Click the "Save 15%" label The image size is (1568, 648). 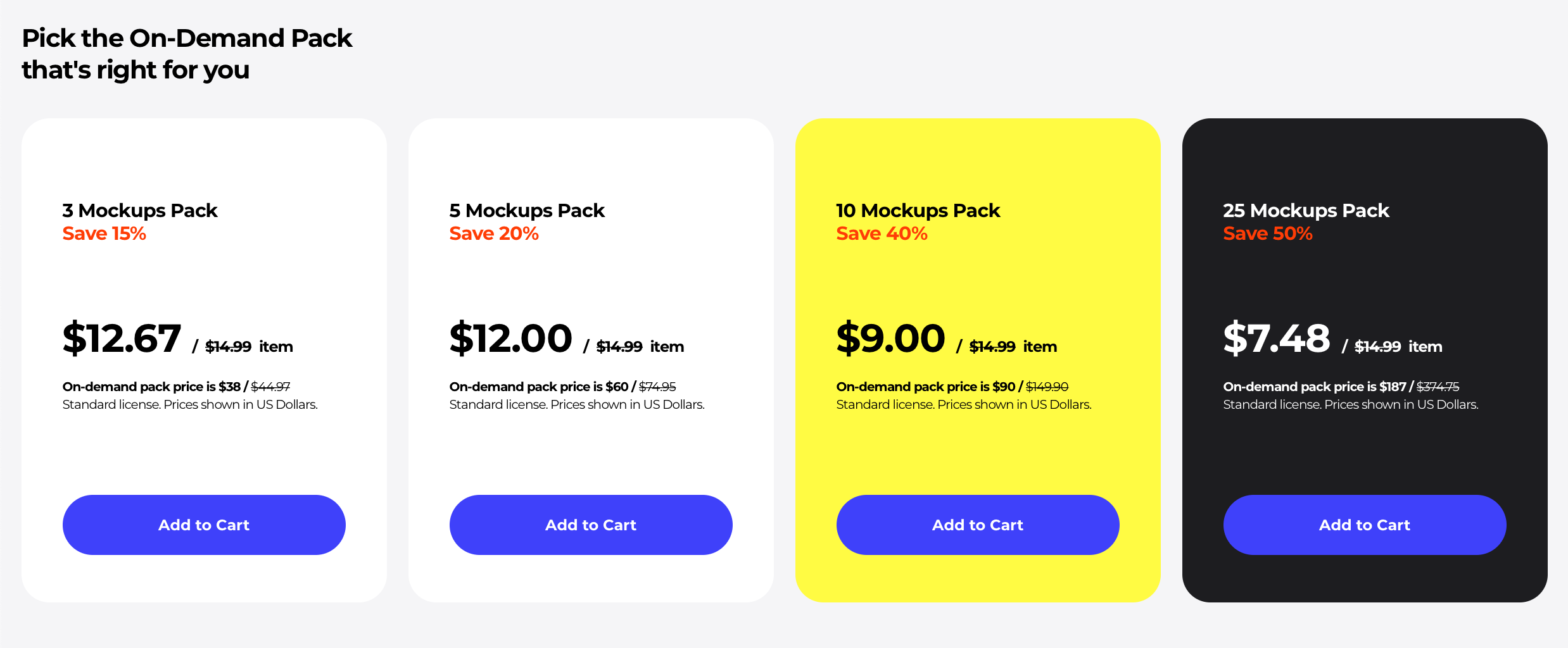[104, 234]
